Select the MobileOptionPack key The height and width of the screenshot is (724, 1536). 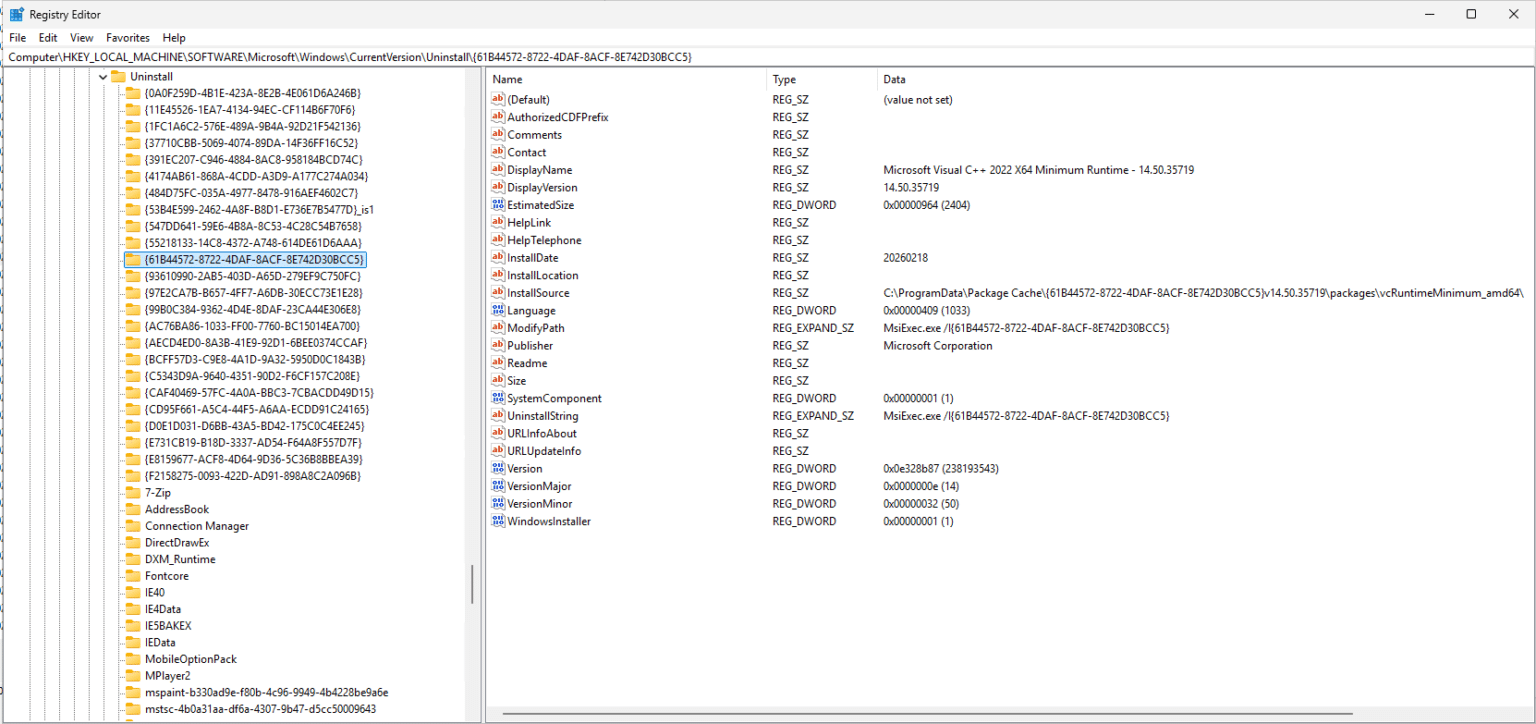tap(191, 659)
